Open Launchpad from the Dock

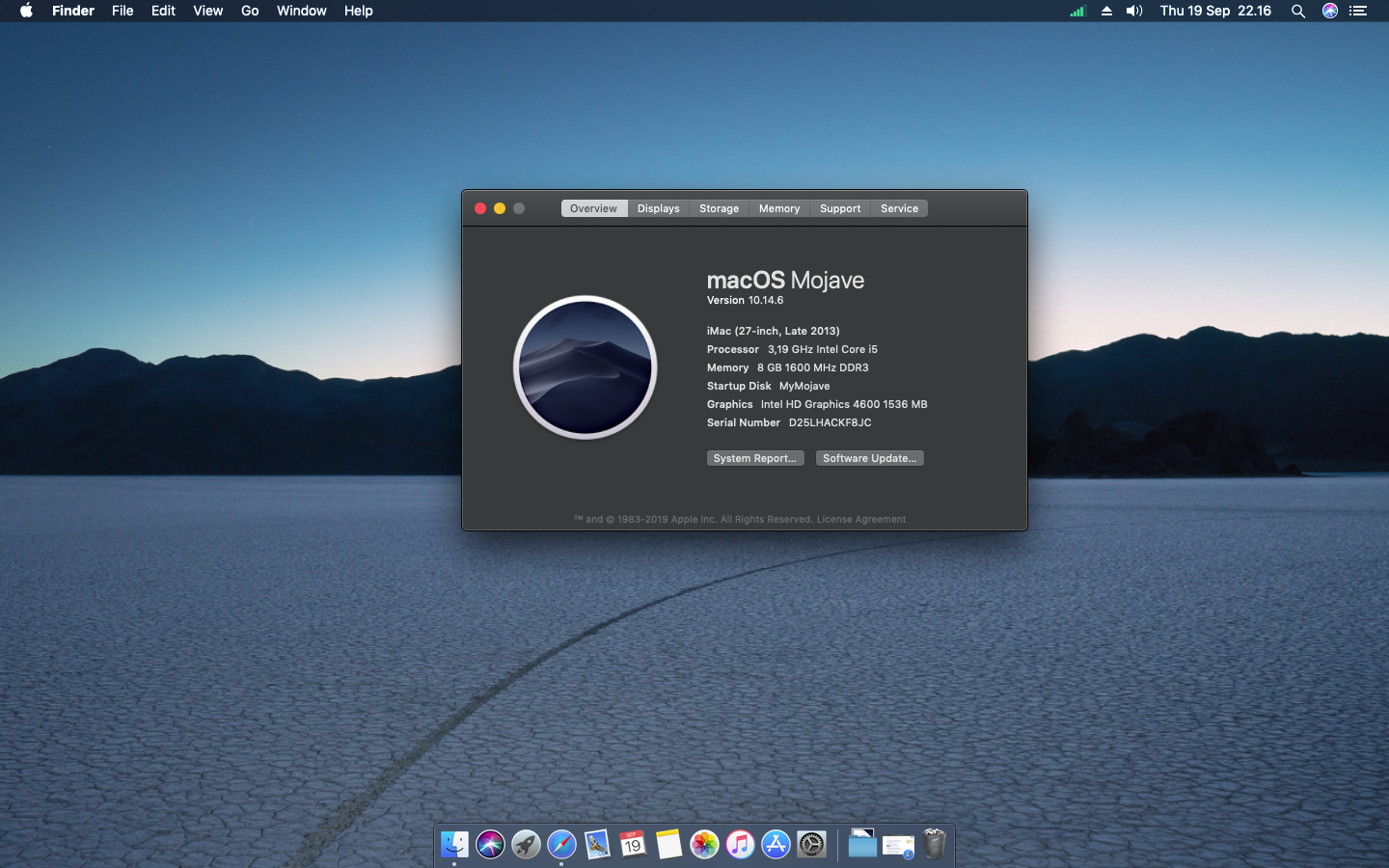[x=524, y=844]
